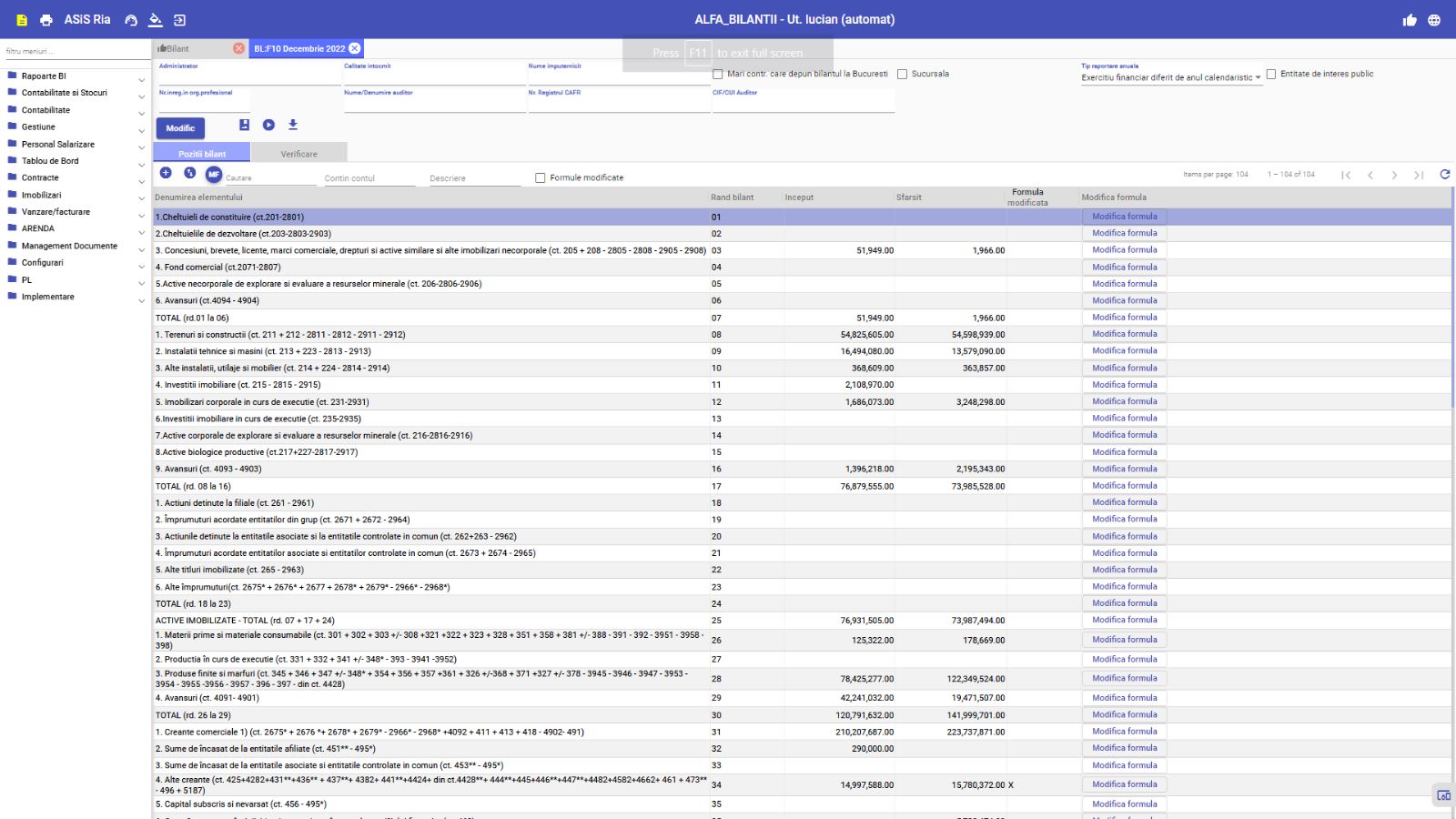Click Modifica formula for row 31
Viewport: 1456px width, 819px height.
coord(1125,731)
